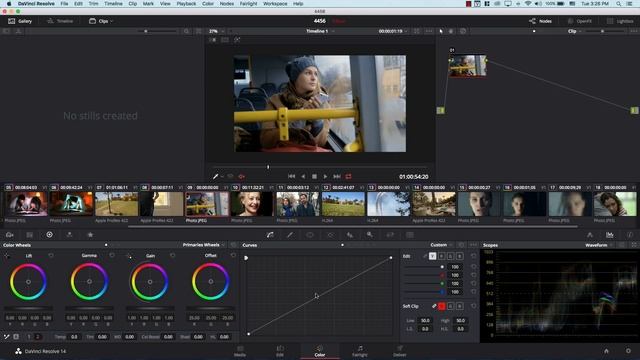Show the Keyframes panel icon
640x360 pixels.
[590, 235]
